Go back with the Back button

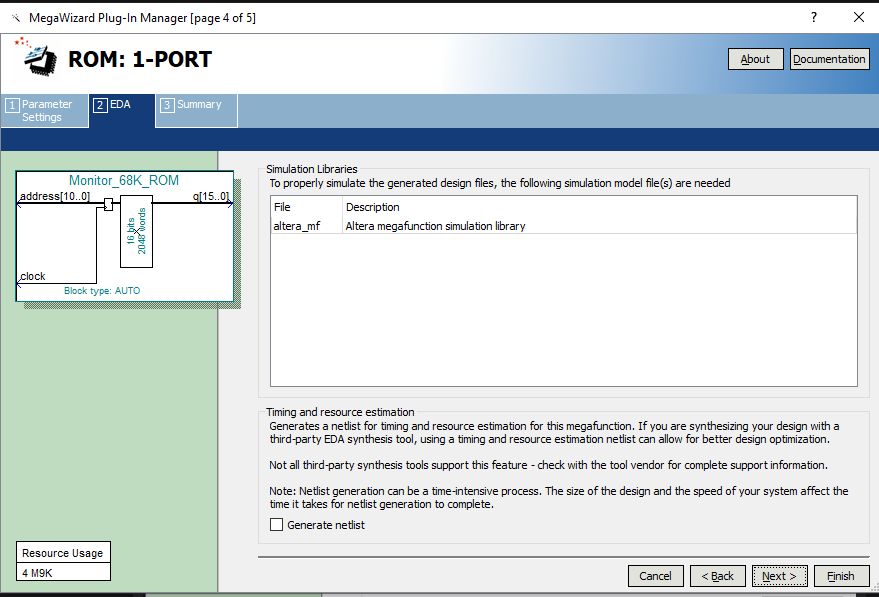pos(718,576)
